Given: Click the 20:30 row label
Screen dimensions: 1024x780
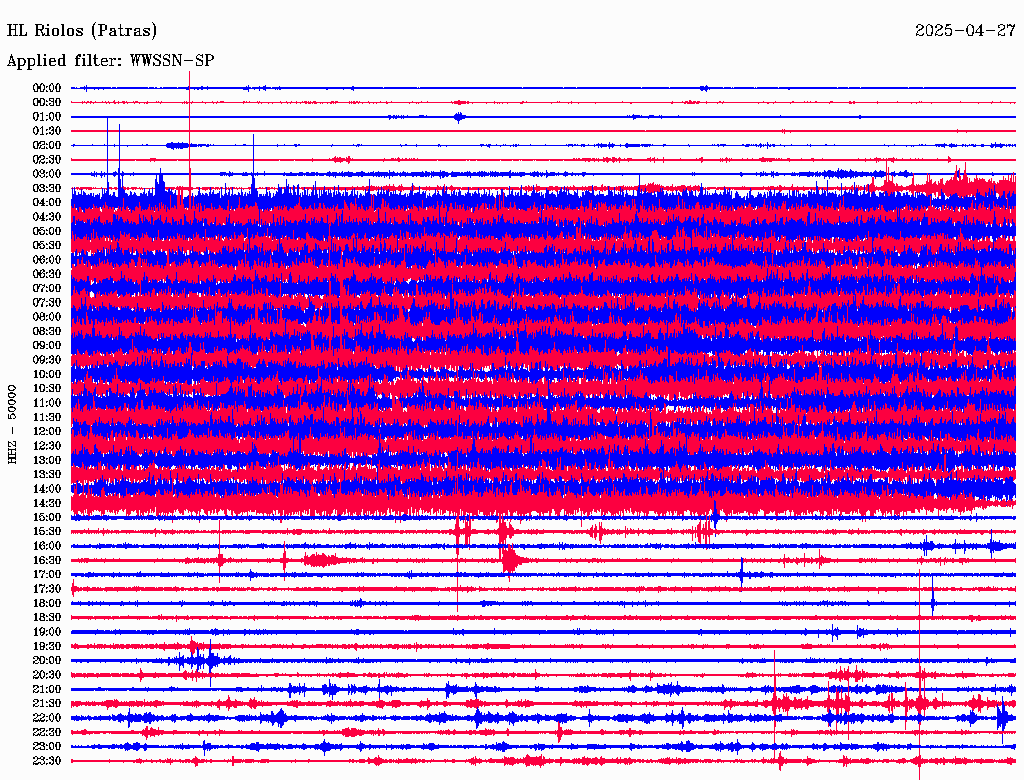Looking at the screenshot, I should pyautogui.click(x=47, y=675).
